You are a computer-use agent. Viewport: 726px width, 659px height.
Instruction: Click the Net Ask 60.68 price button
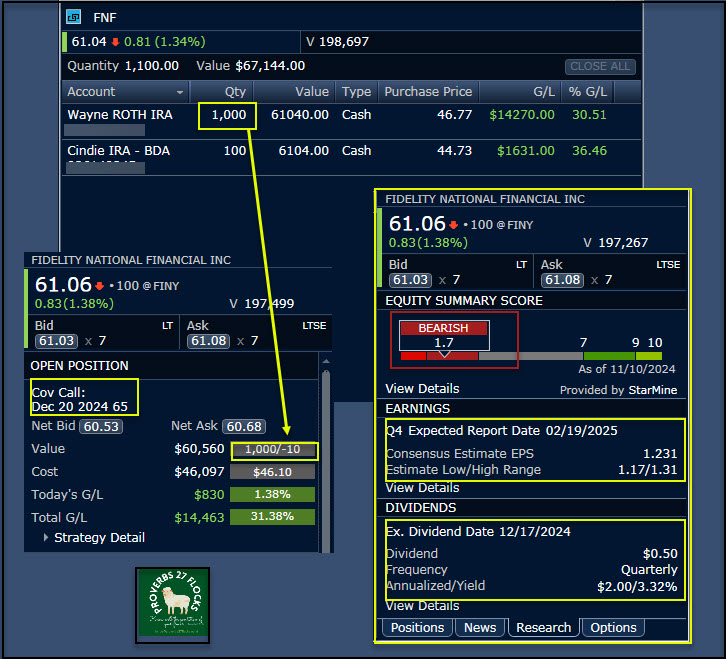pyautogui.click(x=243, y=427)
